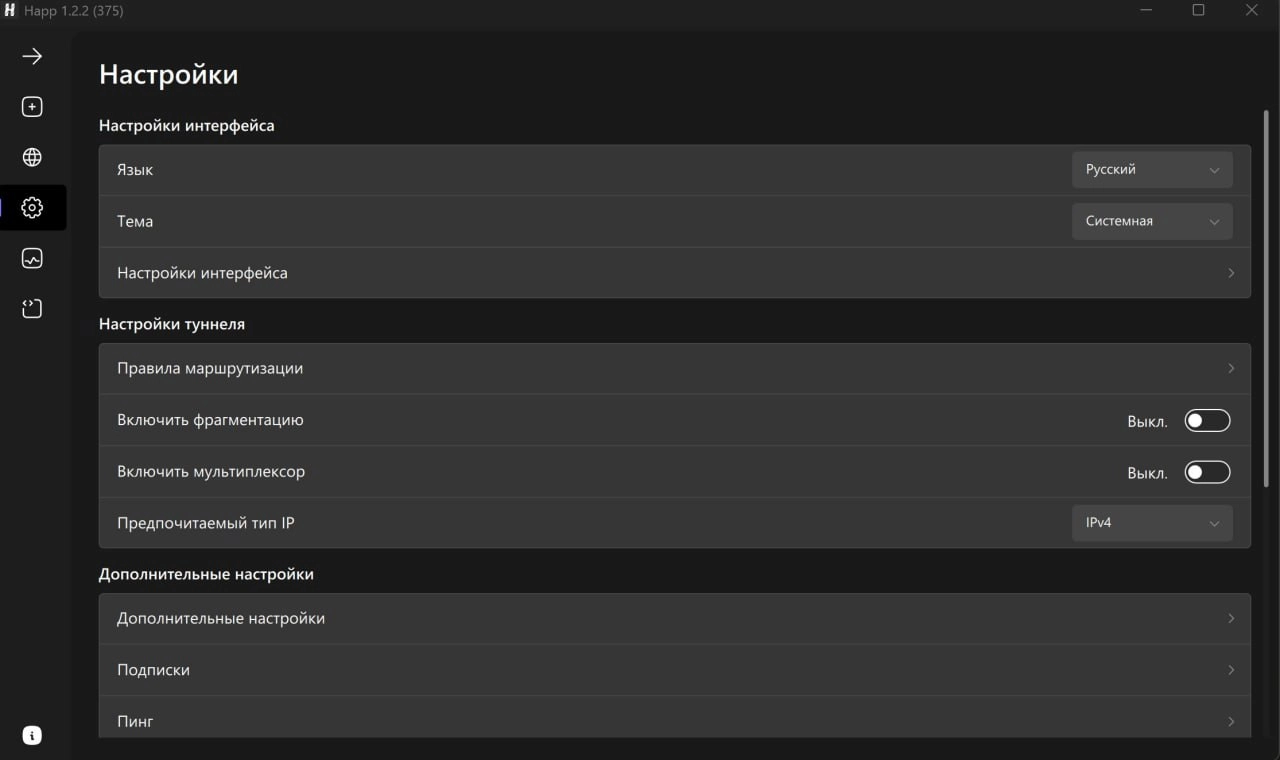
Task: Open the Пинг settings row
Action: coord(674,720)
